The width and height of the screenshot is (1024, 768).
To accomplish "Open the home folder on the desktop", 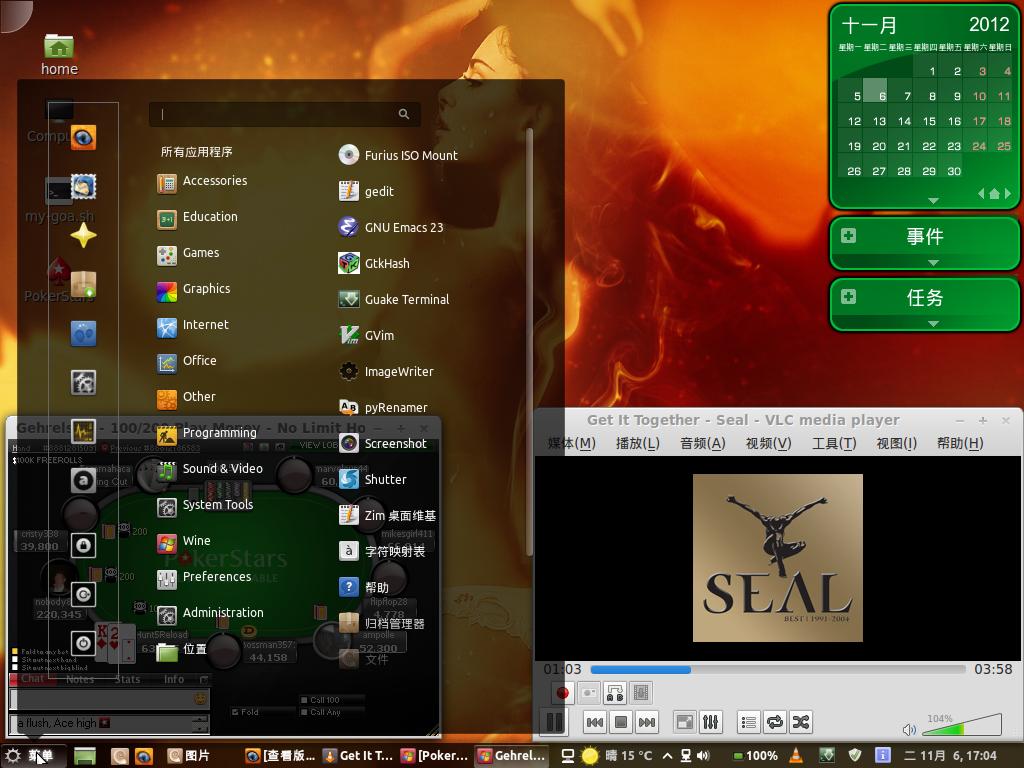I will coord(59,55).
